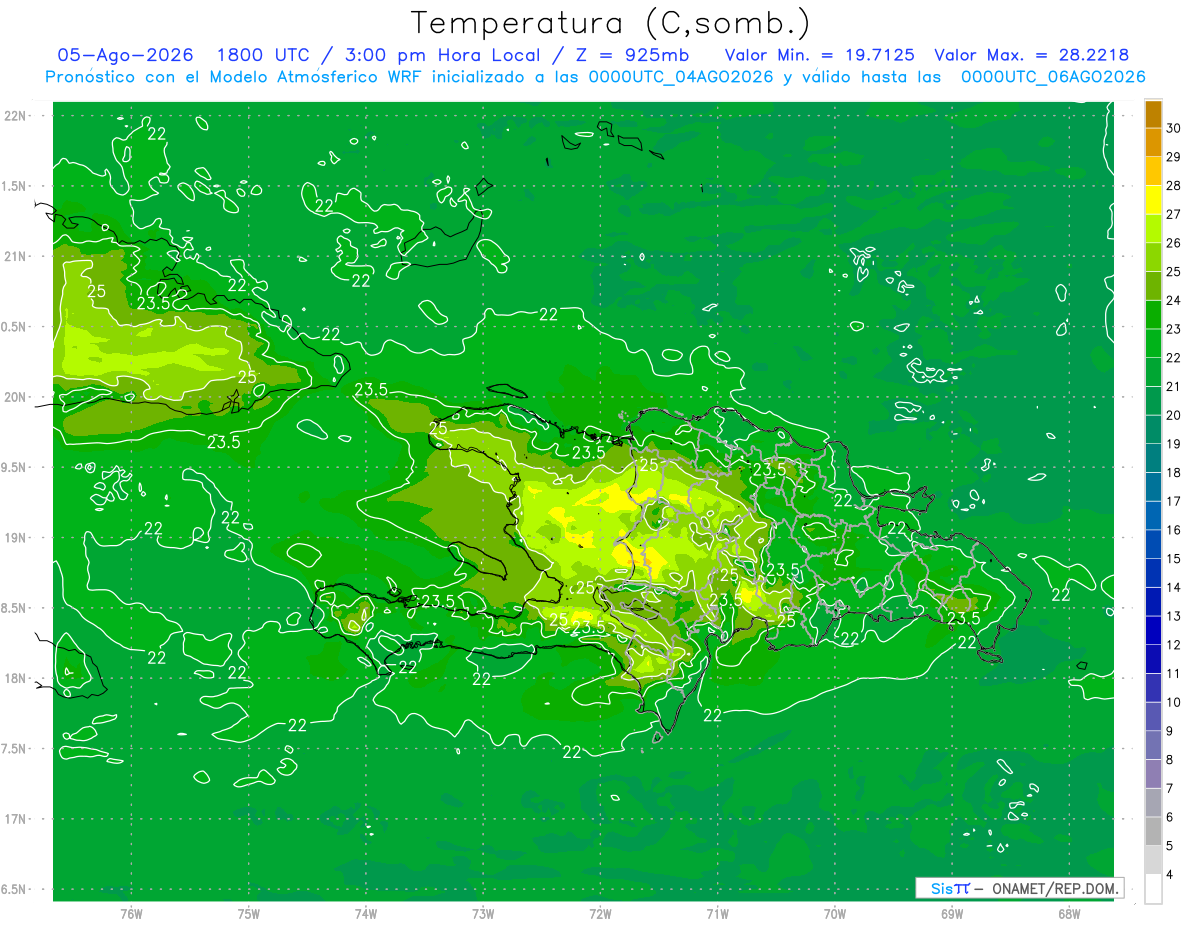The image size is (1200, 927).
Task: Select the legend swatch between 24 and 25
Action: 1153,286
